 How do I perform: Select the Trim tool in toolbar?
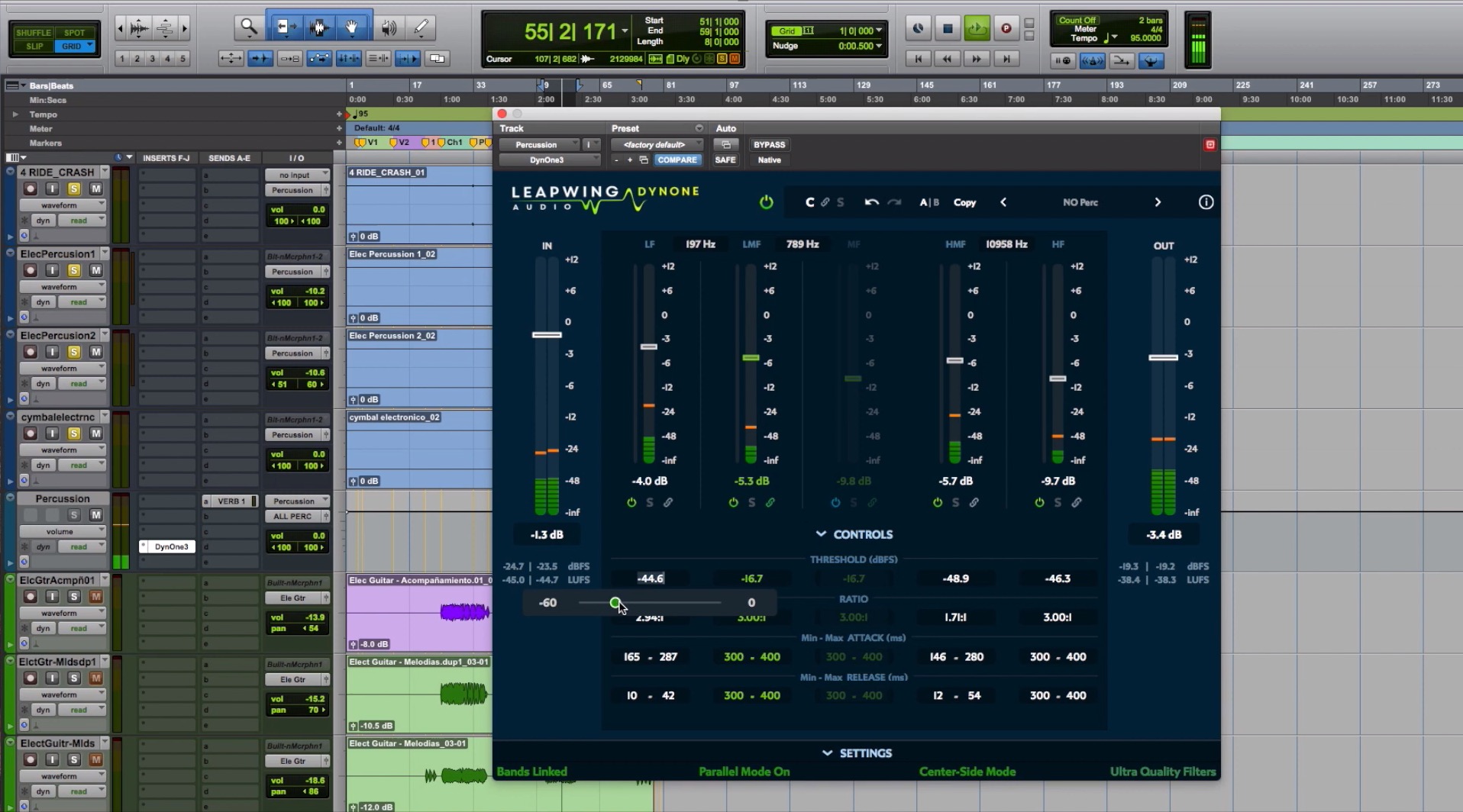(285, 27)
